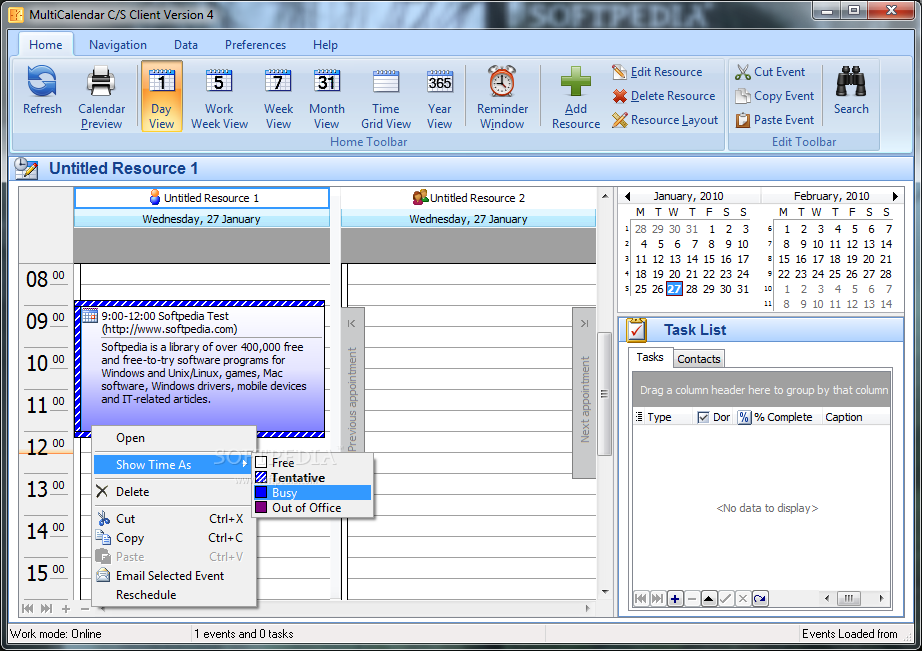Click the task list horizontal scrollbar thumb
The width and height of the screenshot is (922, 651).
[x=848, y=598]
